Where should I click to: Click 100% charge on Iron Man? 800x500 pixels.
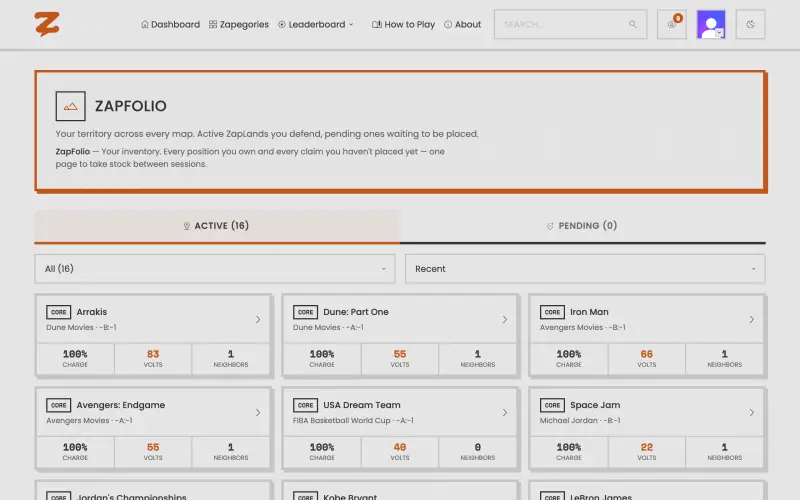click(x=569, y=354)
